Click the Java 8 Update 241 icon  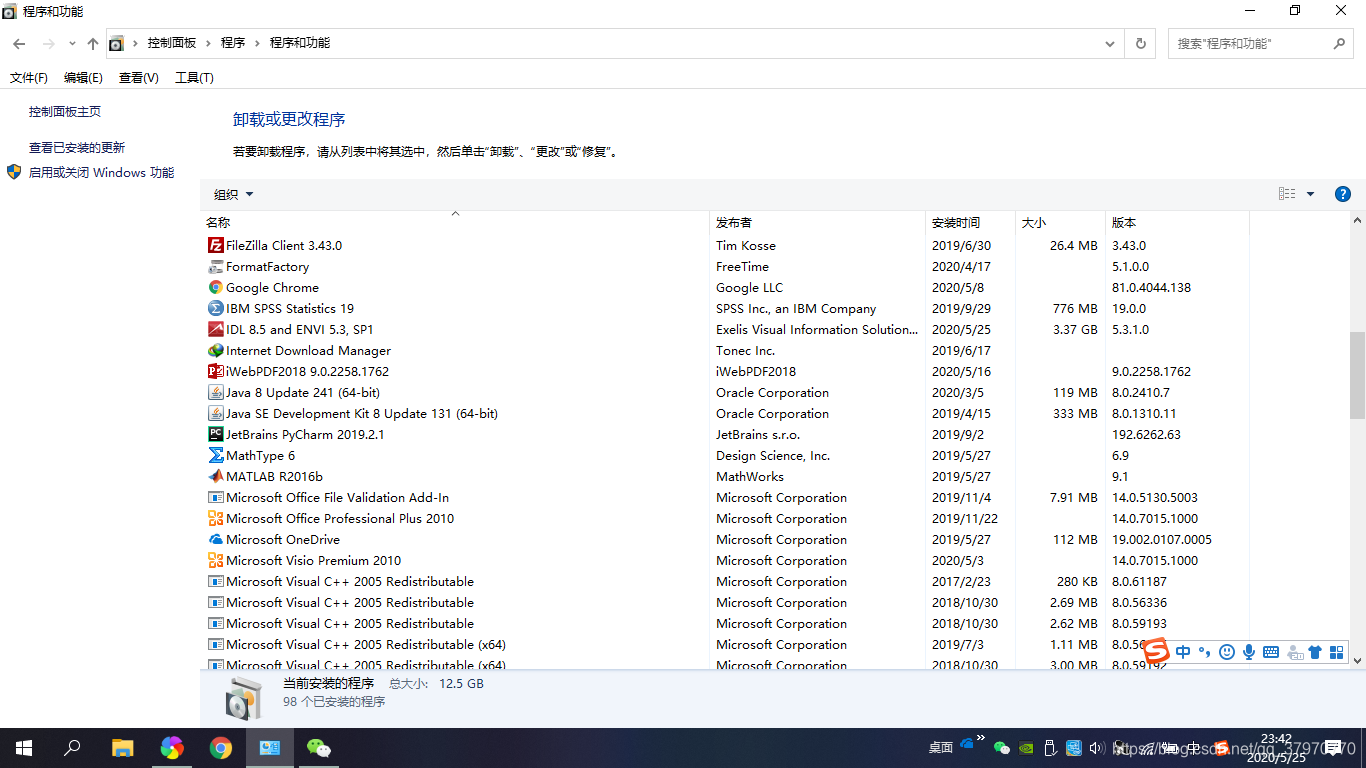pos(215,392)
